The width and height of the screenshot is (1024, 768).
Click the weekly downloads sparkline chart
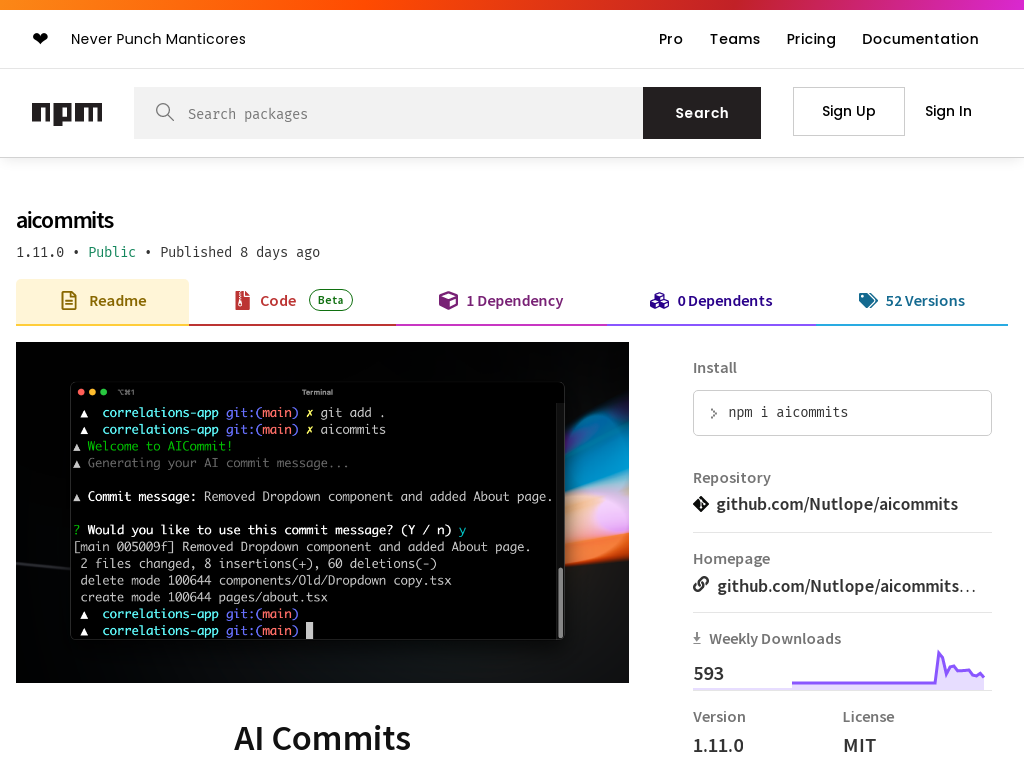888,669
